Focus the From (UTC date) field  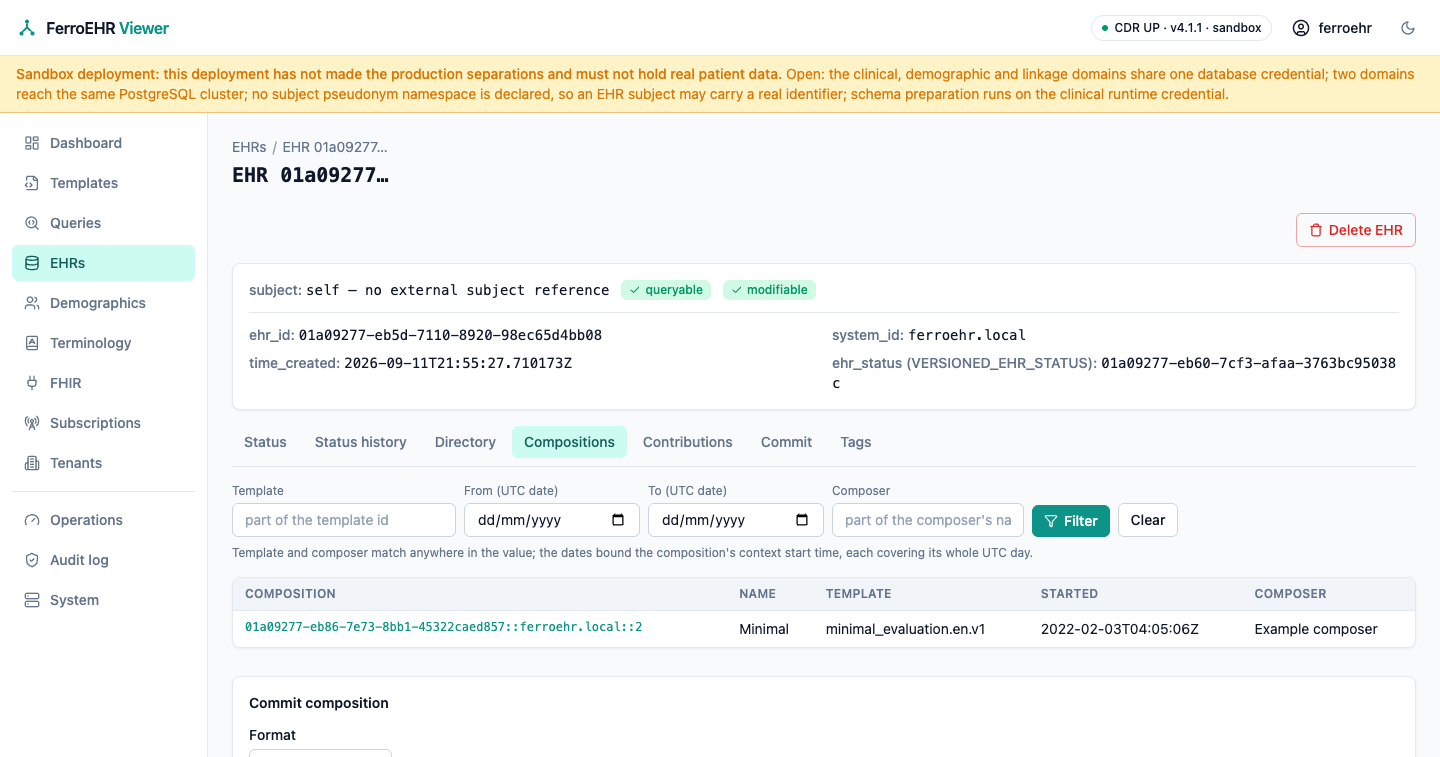click(552, 520)
